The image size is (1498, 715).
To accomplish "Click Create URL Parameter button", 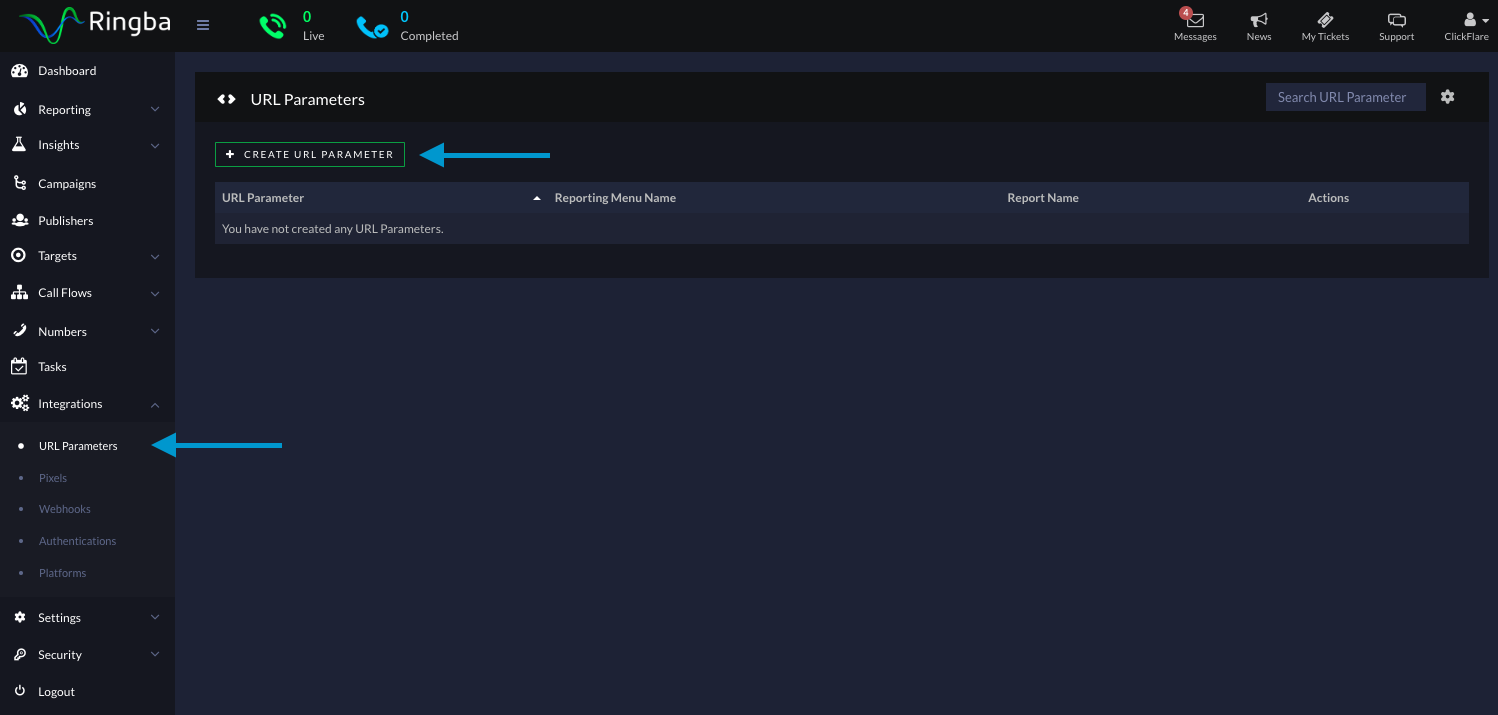I will [x=310, y=154].
